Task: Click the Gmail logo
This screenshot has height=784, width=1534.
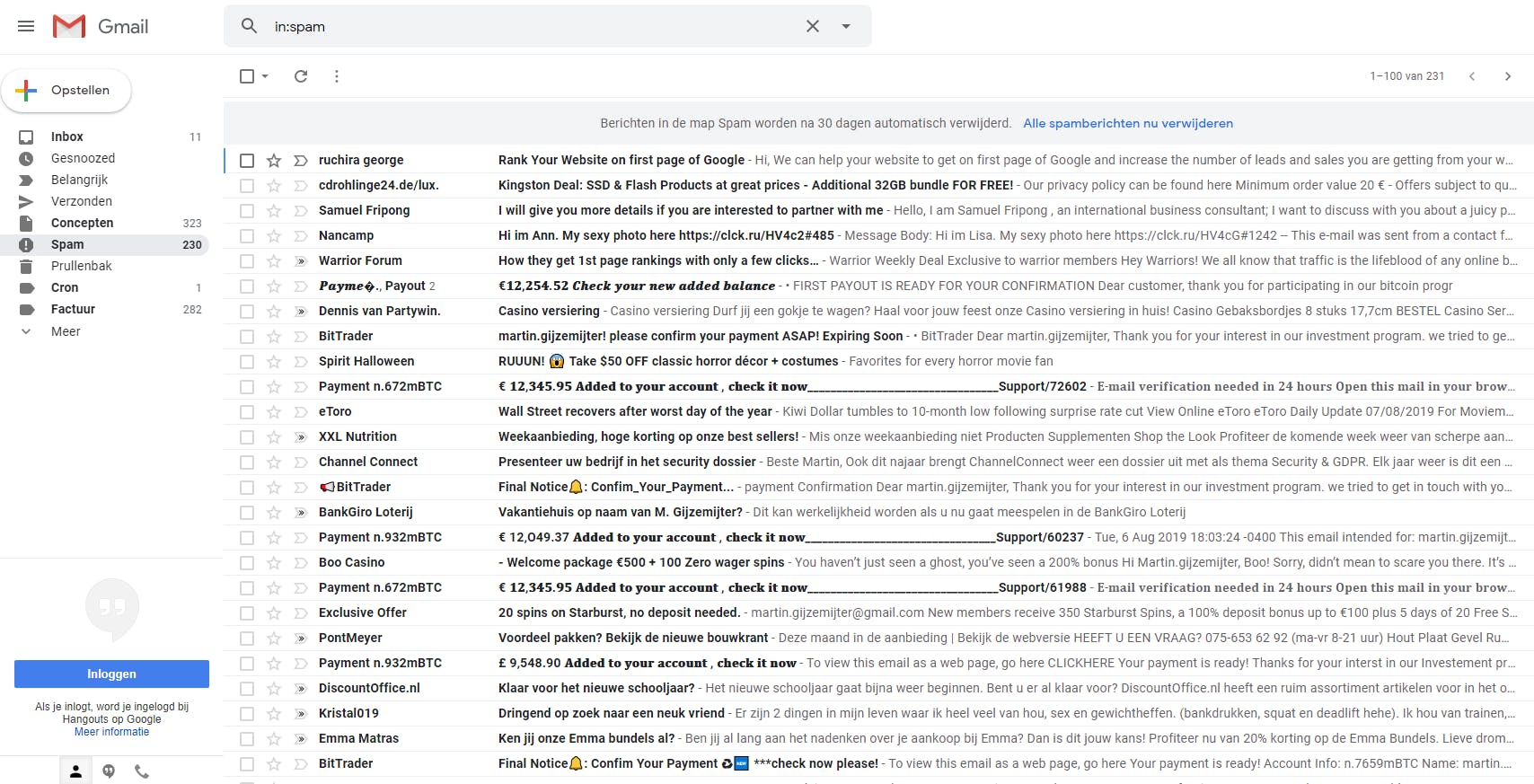Action: pyautogui.click(x=100, y=26)
